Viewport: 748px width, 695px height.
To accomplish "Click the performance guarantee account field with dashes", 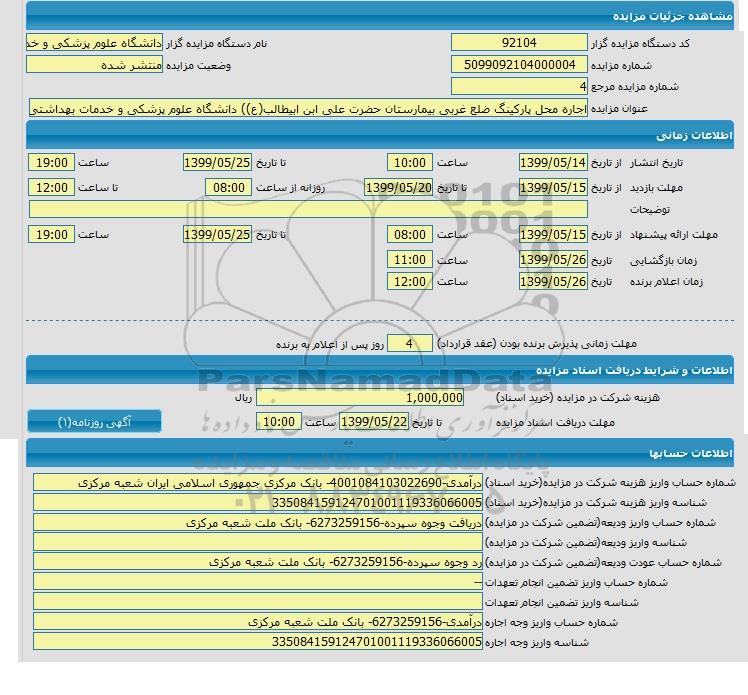I will point(258,582).
